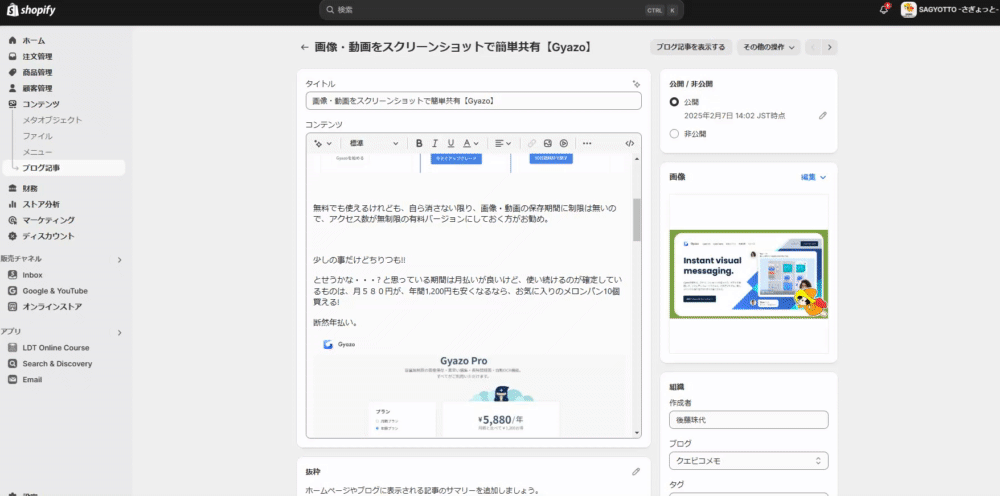This screenshot has width=1000, height=496.
Task: Click the 抜粋 excerpt edit pencil
Action: point(636,472)
